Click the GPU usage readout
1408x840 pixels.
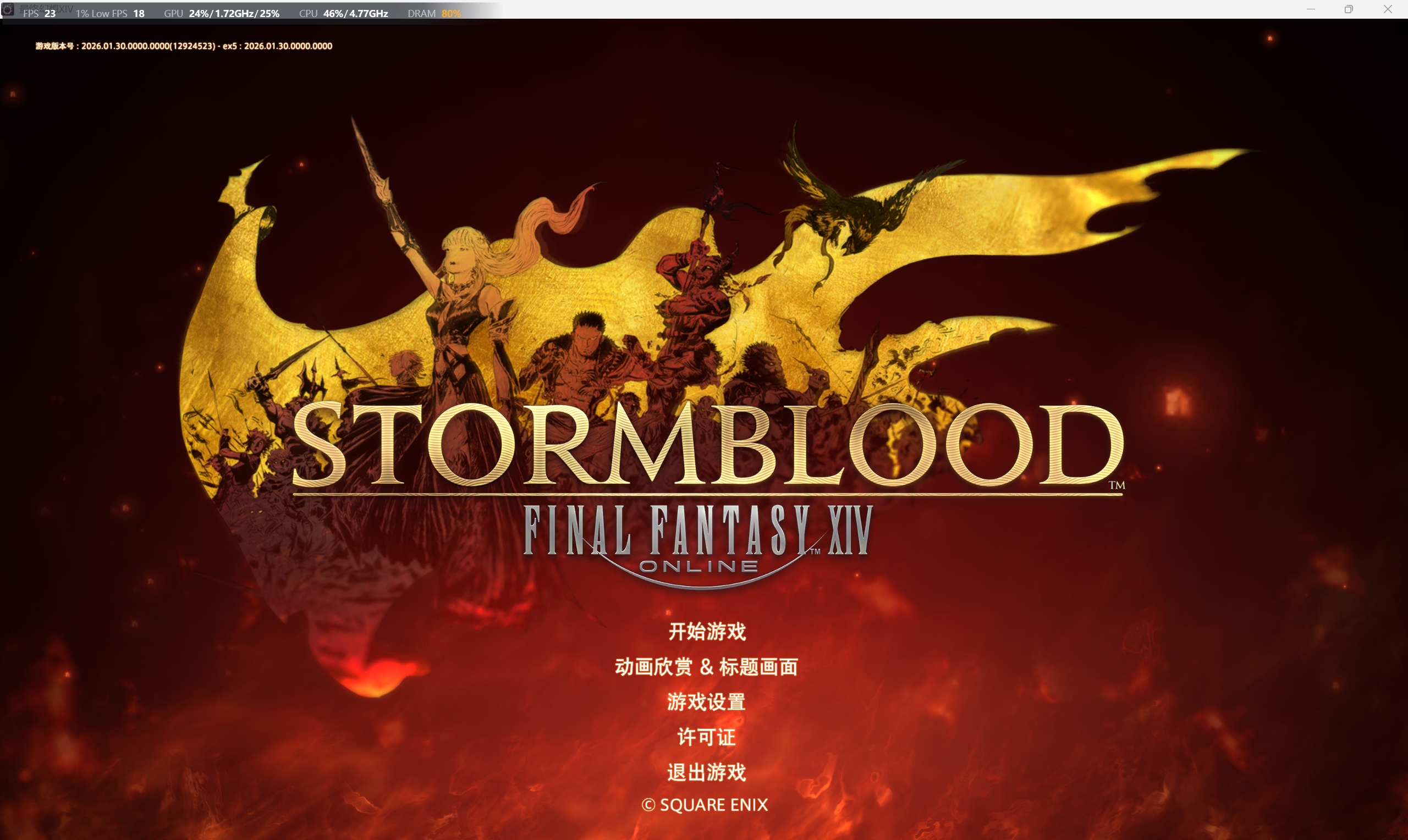221,13
